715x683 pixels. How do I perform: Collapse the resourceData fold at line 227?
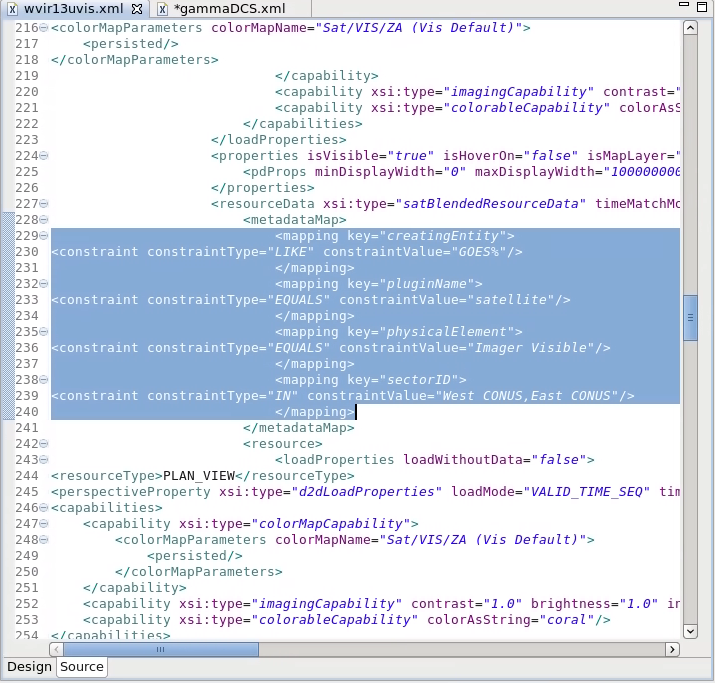pyautogui.click(x=43, y=204)
